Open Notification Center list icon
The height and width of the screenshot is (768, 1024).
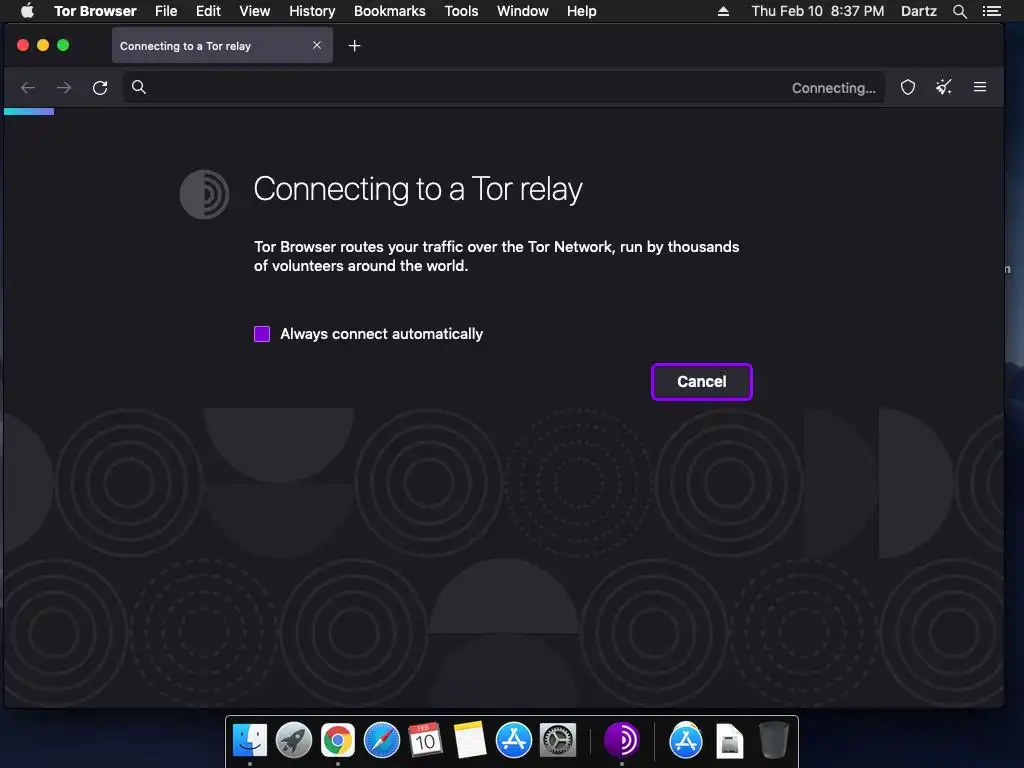coord(991,11)
